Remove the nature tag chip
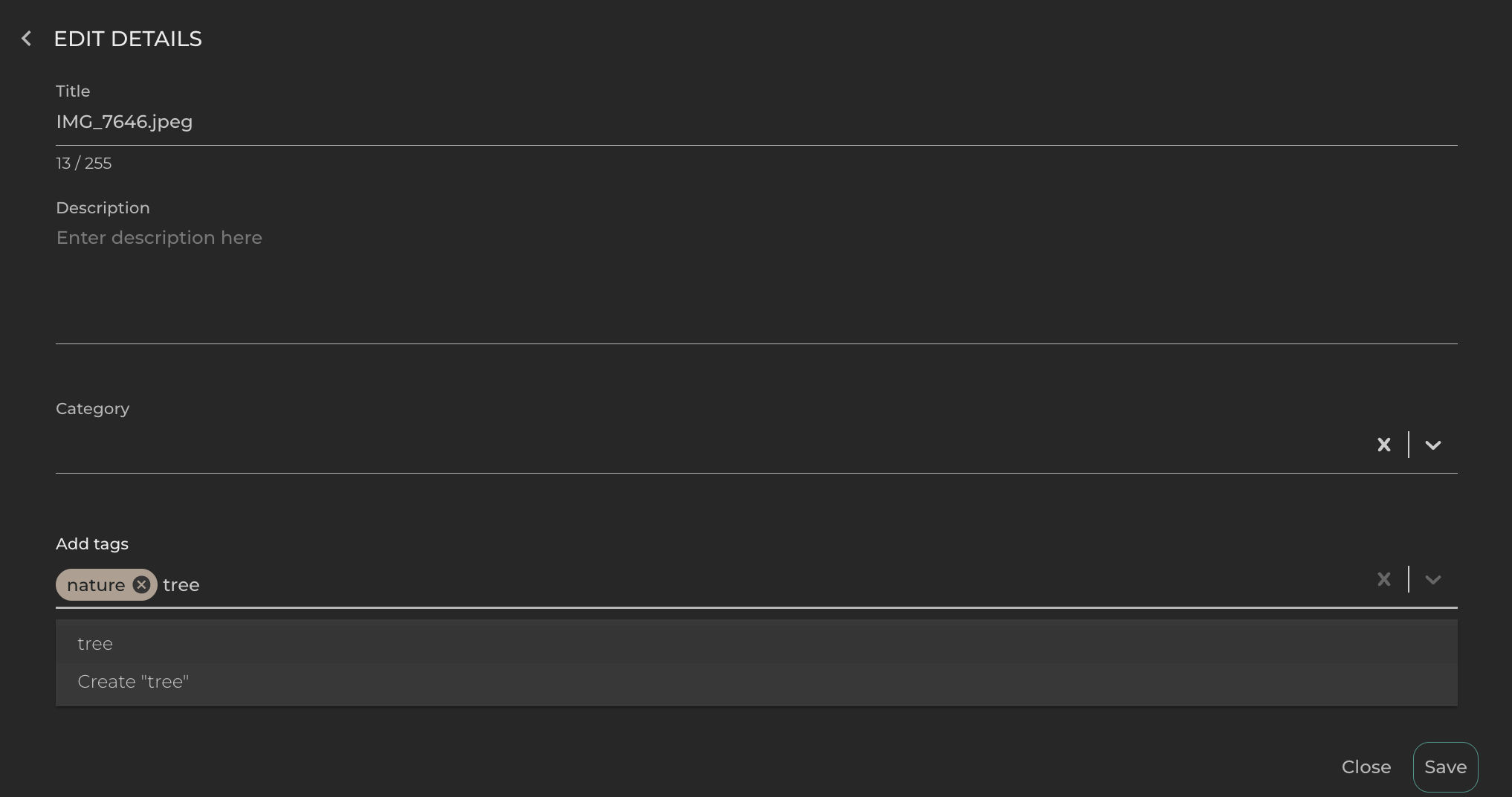This screenshot has height=797, width=1512. coord(141,585)
